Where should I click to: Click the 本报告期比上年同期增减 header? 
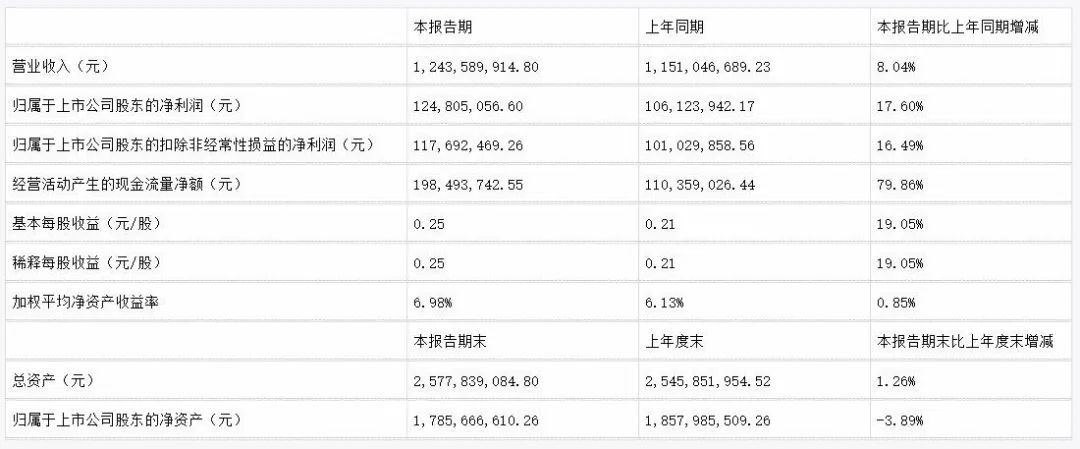coord(957,27)
